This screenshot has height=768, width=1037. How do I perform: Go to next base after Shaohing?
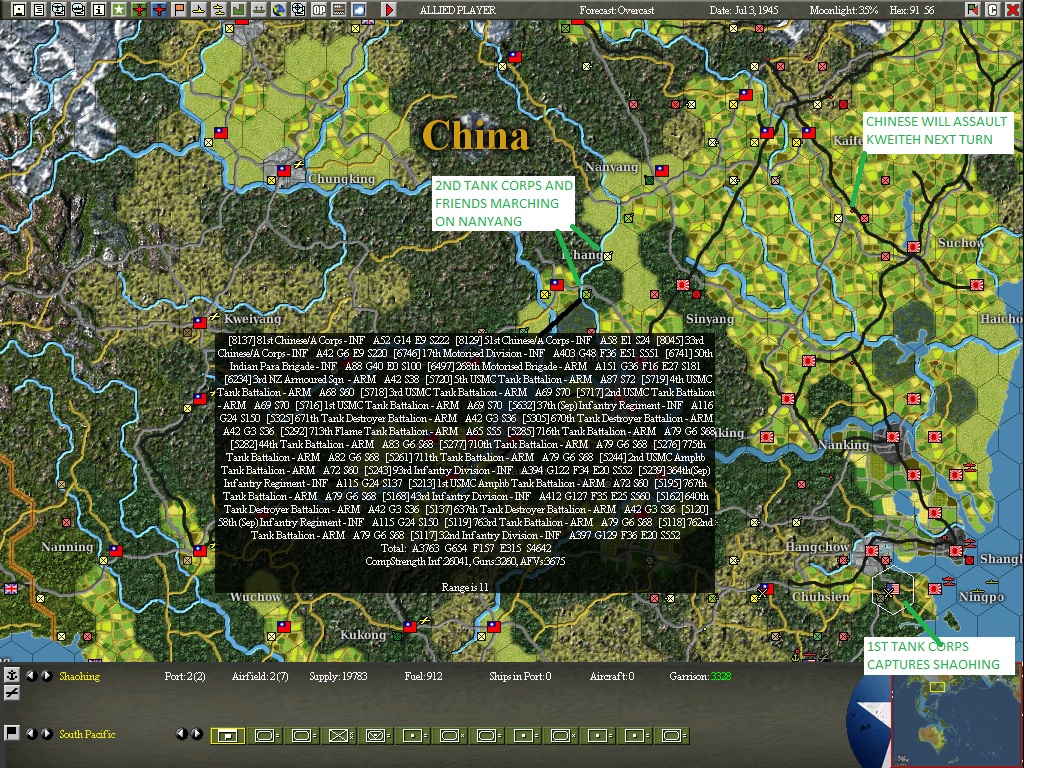tap(46, 676)
